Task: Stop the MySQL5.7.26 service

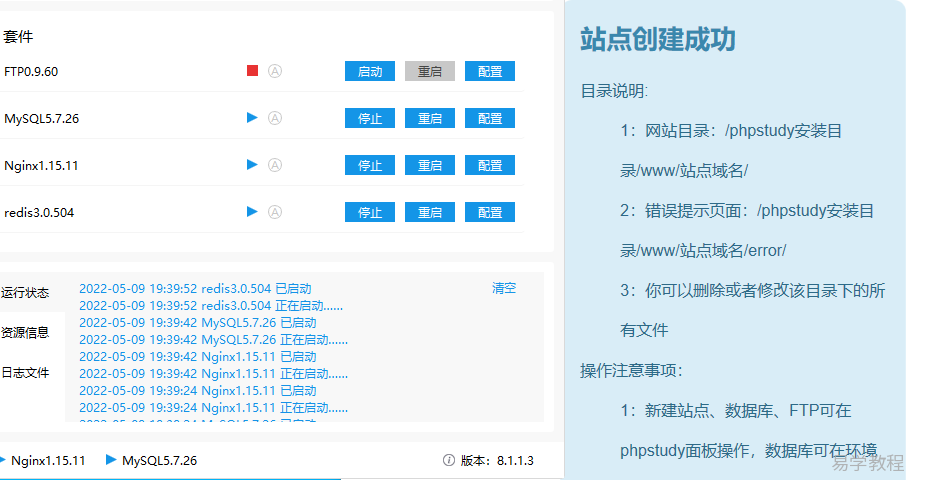Action: click(370, 118)
